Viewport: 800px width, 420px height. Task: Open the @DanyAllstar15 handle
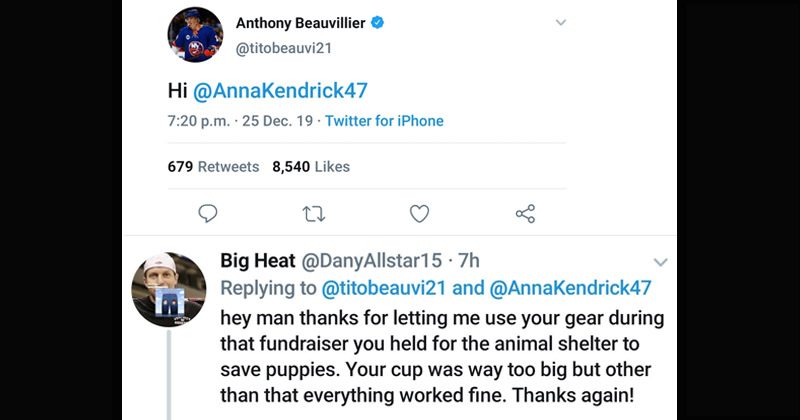(371, 261)
